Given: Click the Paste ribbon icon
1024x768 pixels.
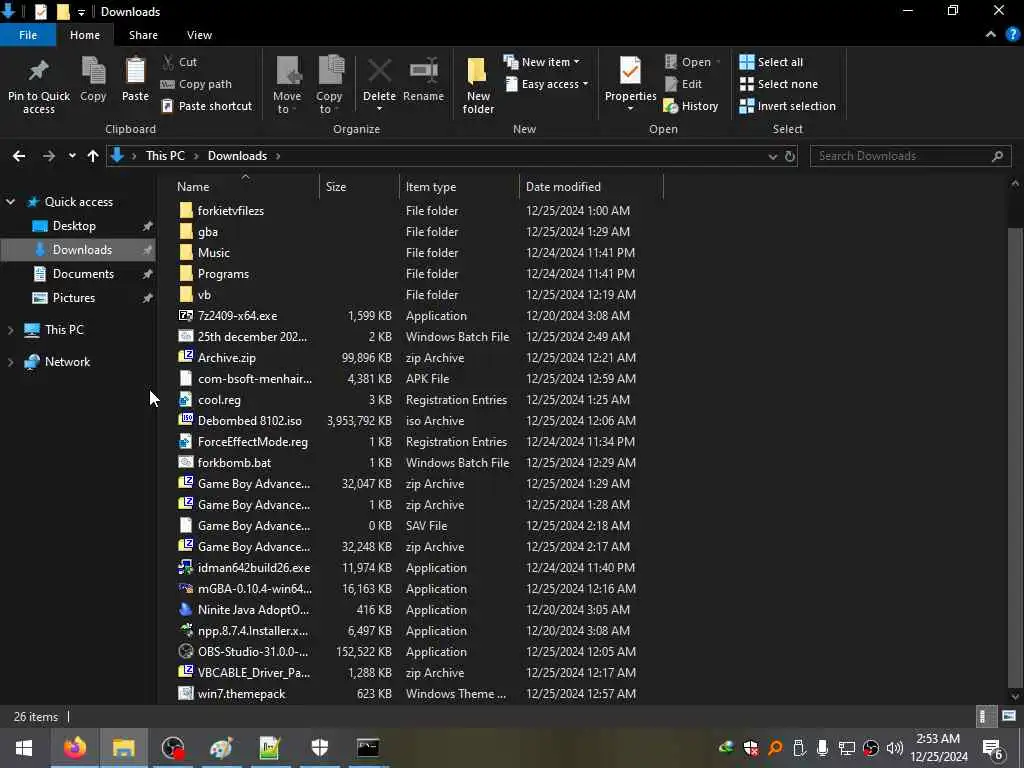Looking at the screenshot, I should click(135, 78).
